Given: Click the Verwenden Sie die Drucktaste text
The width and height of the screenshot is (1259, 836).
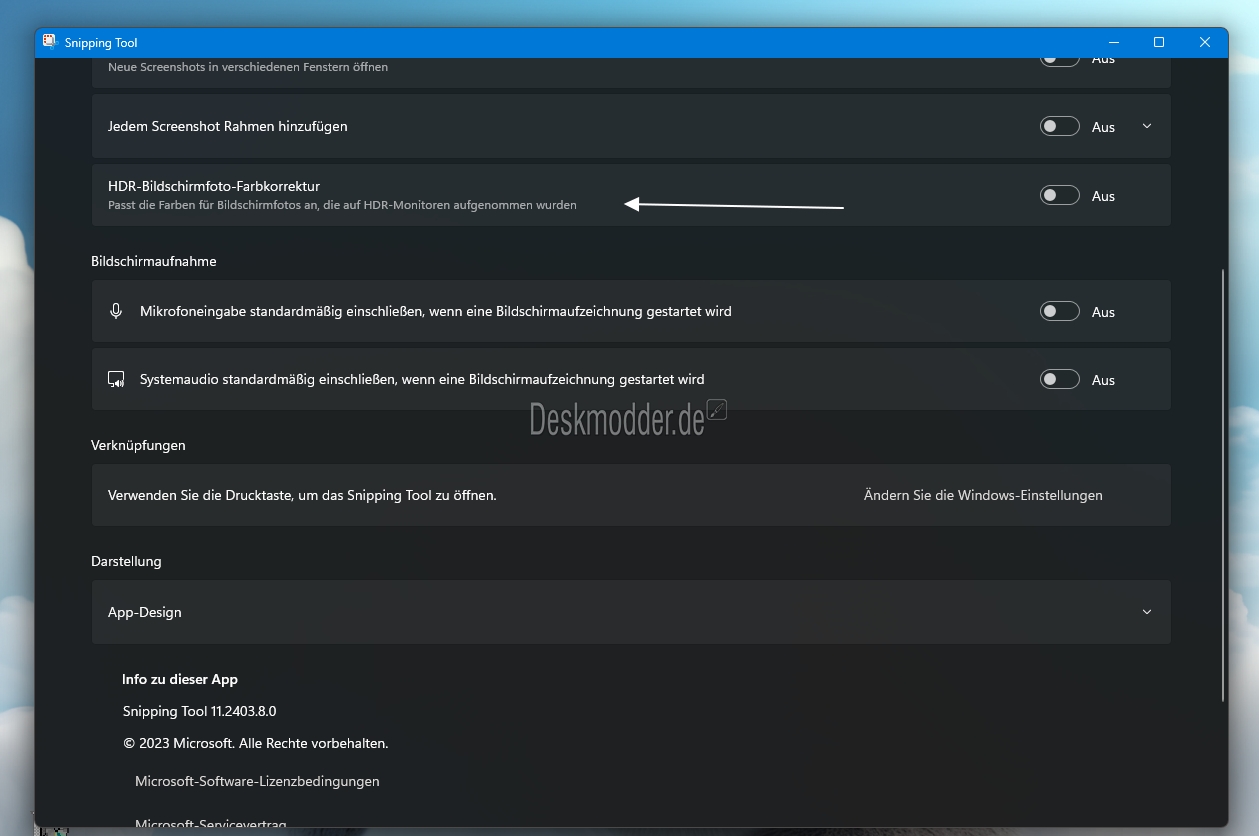Looking at the screenshot, I should (x=302, y=495).
